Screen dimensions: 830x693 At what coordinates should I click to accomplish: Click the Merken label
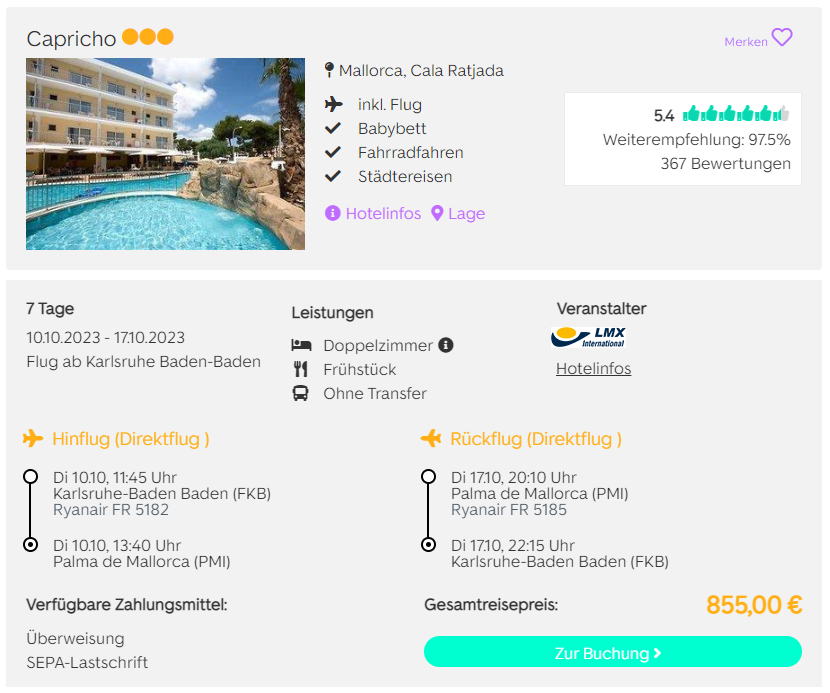tap(746, 42)
